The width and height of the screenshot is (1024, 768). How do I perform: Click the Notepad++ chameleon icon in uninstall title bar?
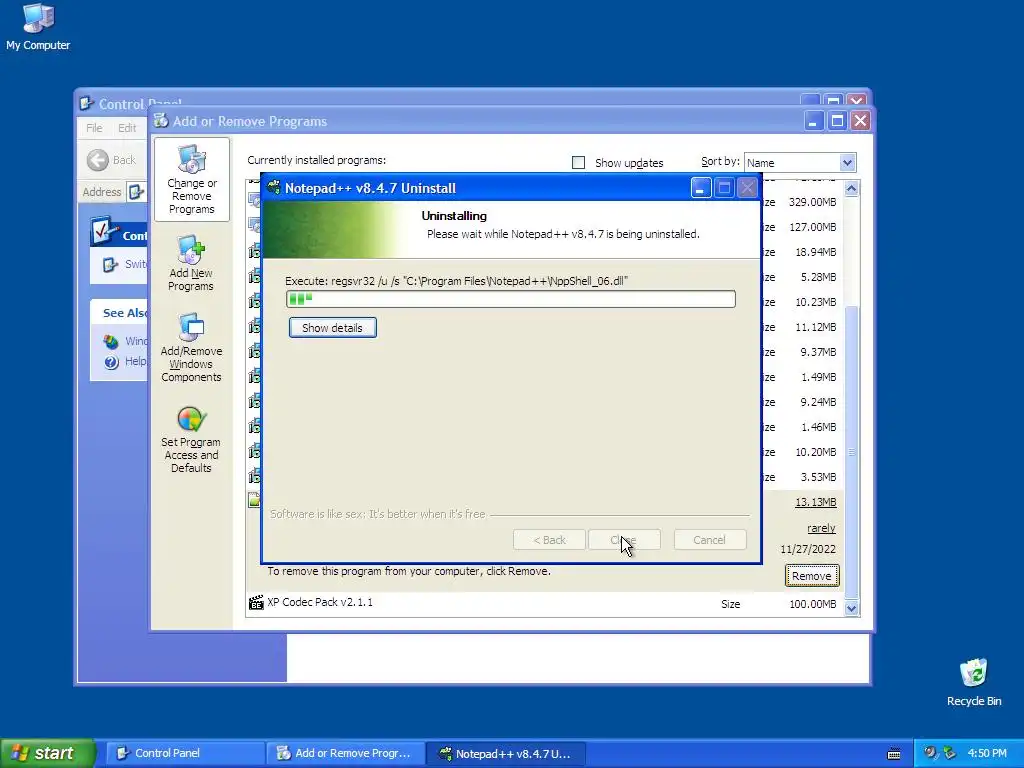[x=274, y=187]
